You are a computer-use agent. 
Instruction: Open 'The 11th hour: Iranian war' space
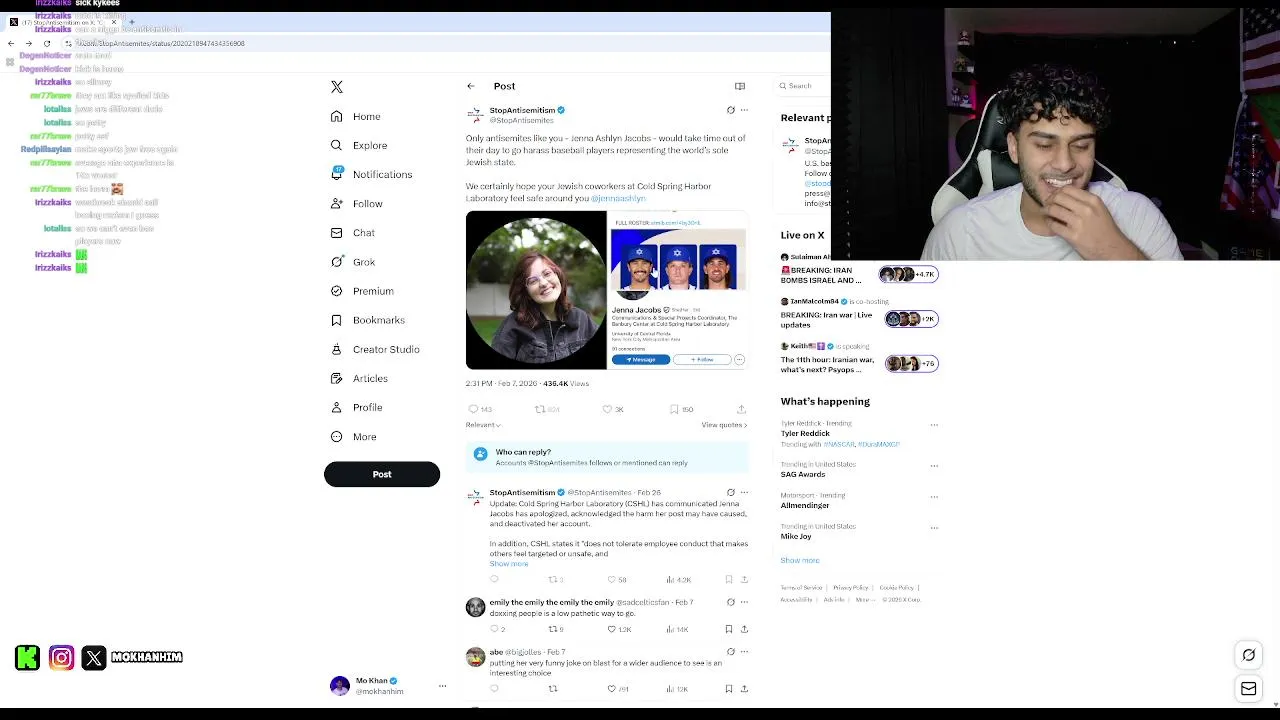(858, 359)
